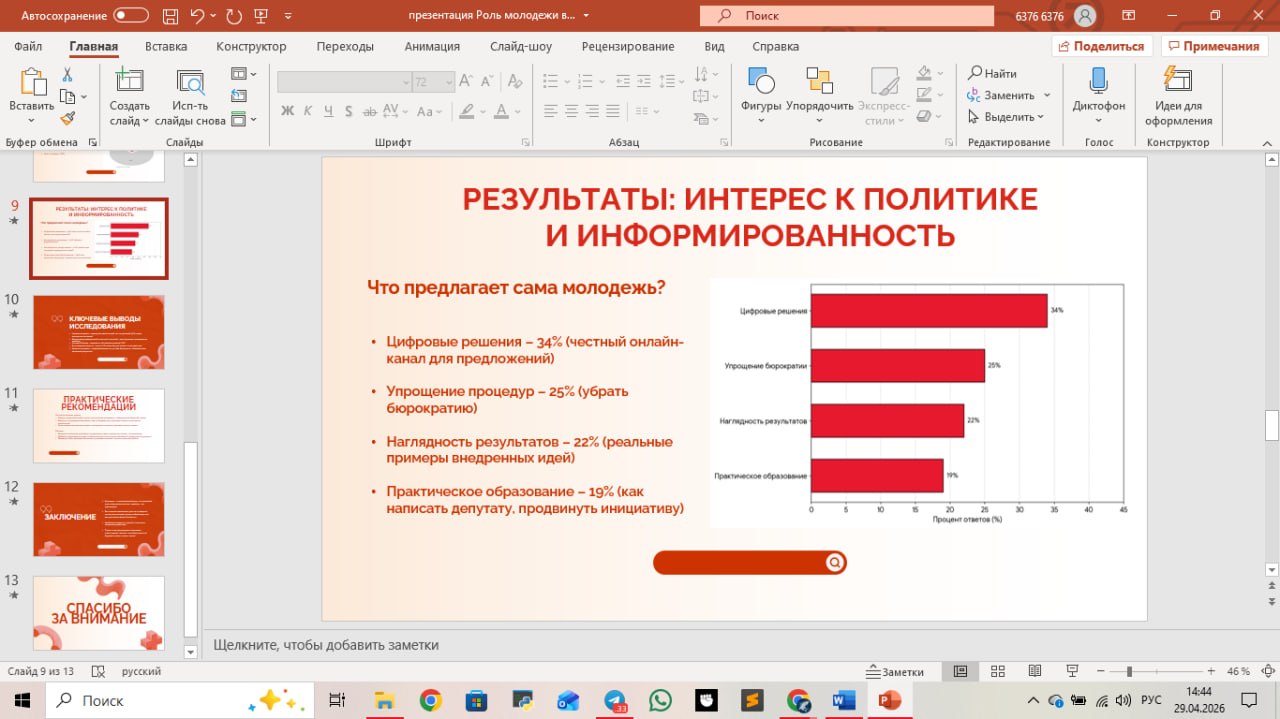Click the Copy icon in clipboard group
The height and width of the screenshot is (719, 1280).
coord(67,97)
